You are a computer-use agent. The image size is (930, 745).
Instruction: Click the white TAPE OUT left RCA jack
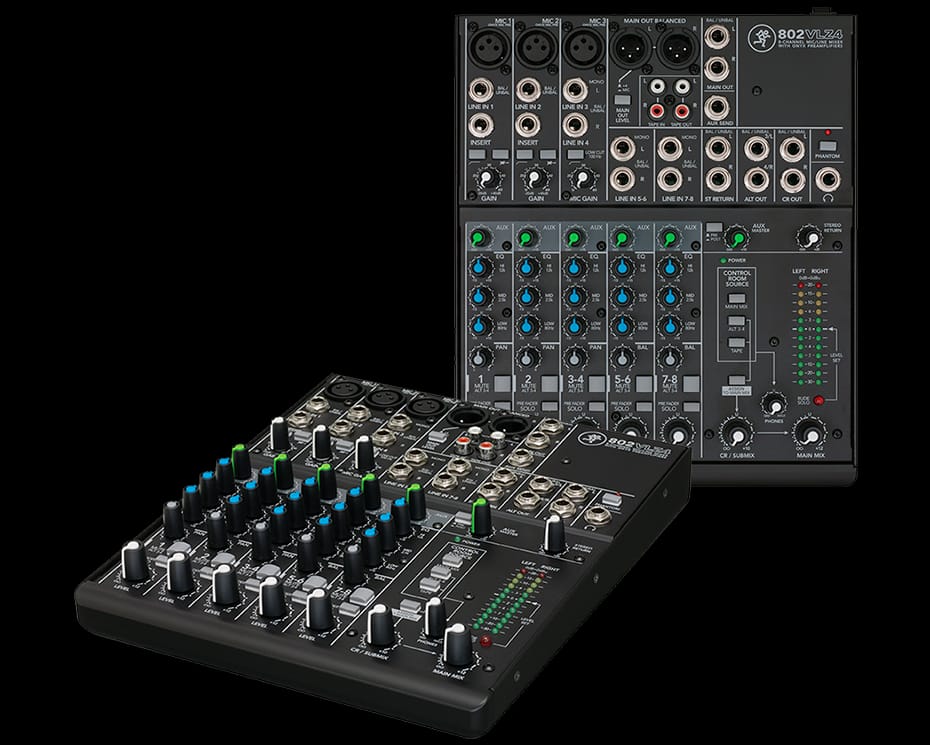[682, 87]
